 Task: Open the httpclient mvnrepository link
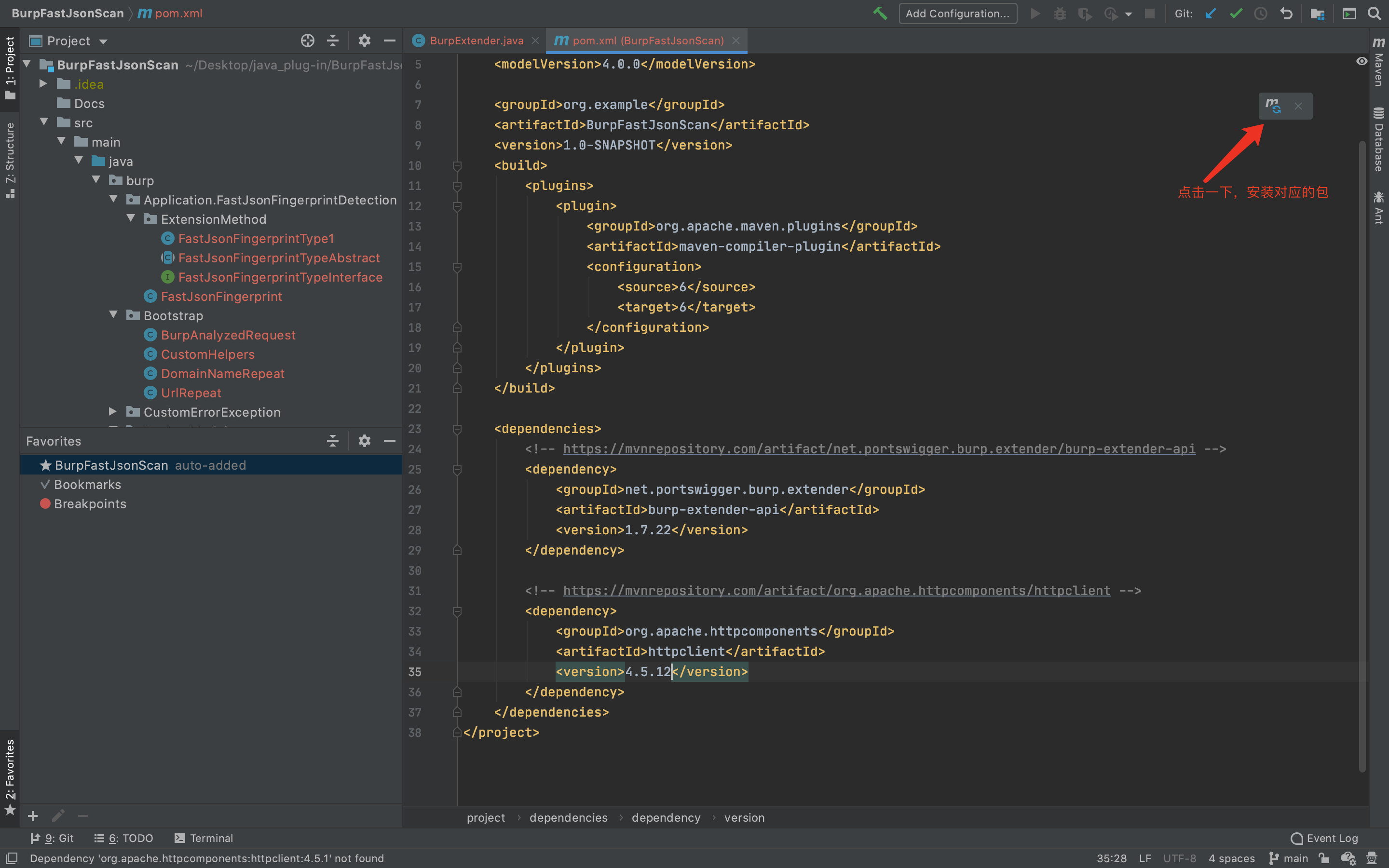point(836,591)
